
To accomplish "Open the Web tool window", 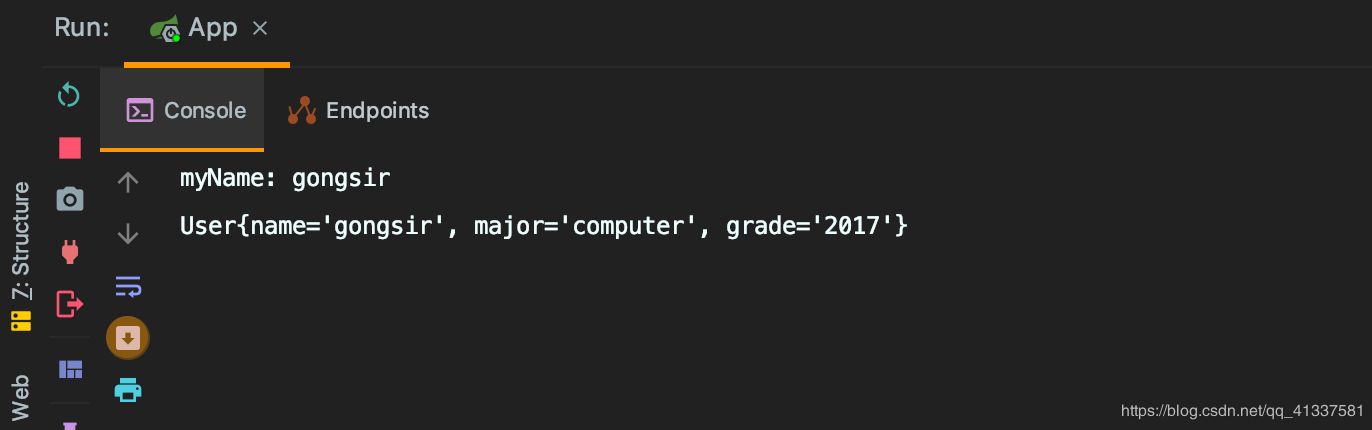I will coord(20,396).
